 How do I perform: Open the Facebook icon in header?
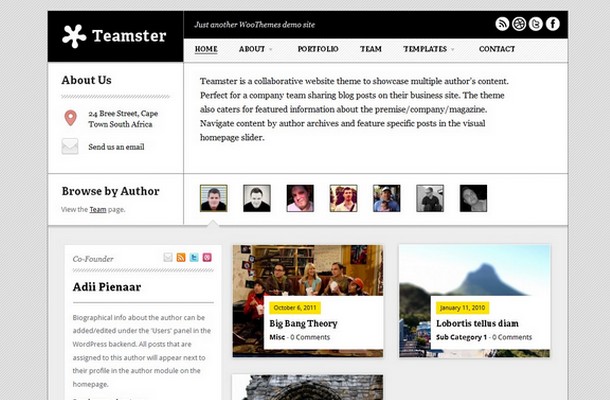coord(552,24)
